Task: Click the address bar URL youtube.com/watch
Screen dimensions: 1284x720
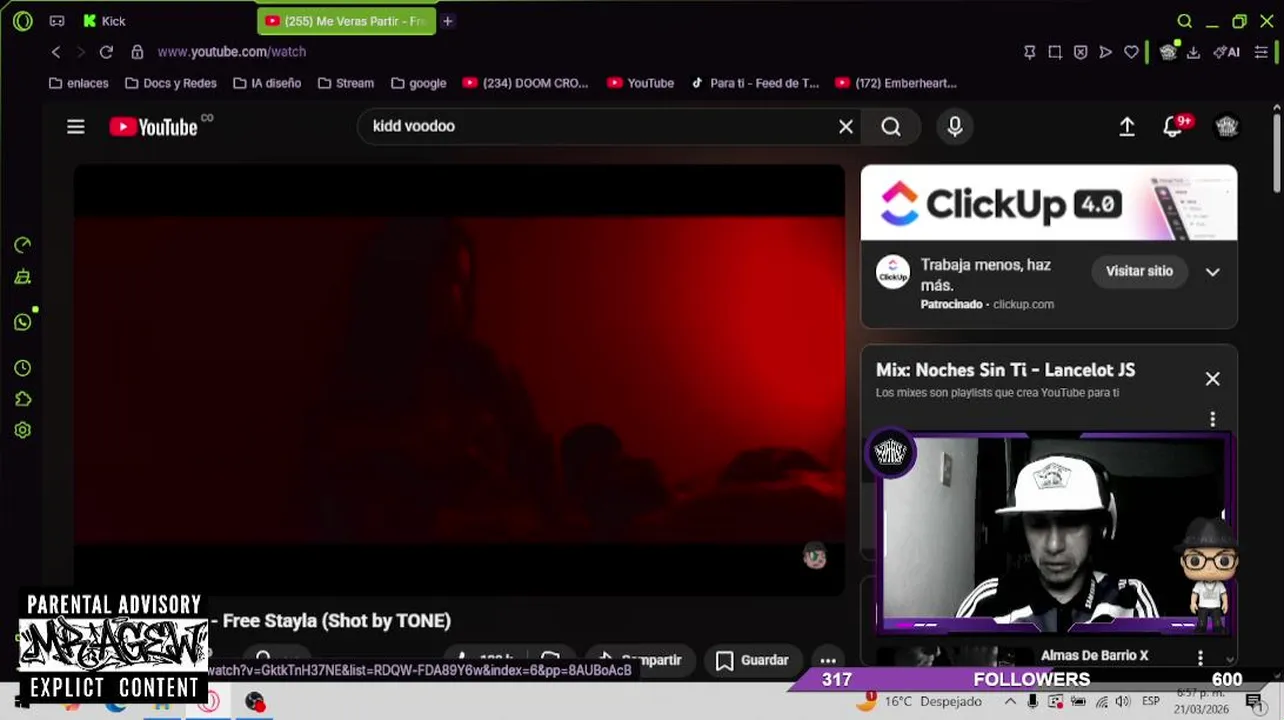Action: [232, 52]
